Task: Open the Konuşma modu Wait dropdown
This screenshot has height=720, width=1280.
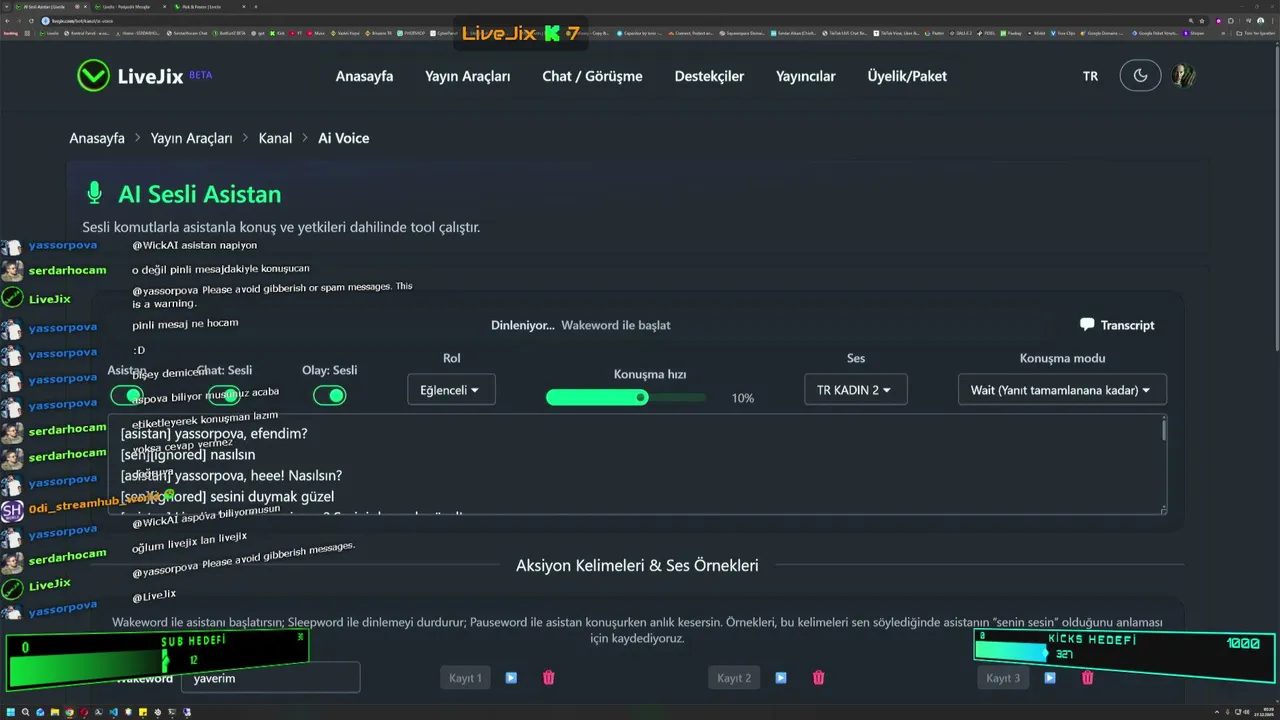Action: pos(1062,390)
